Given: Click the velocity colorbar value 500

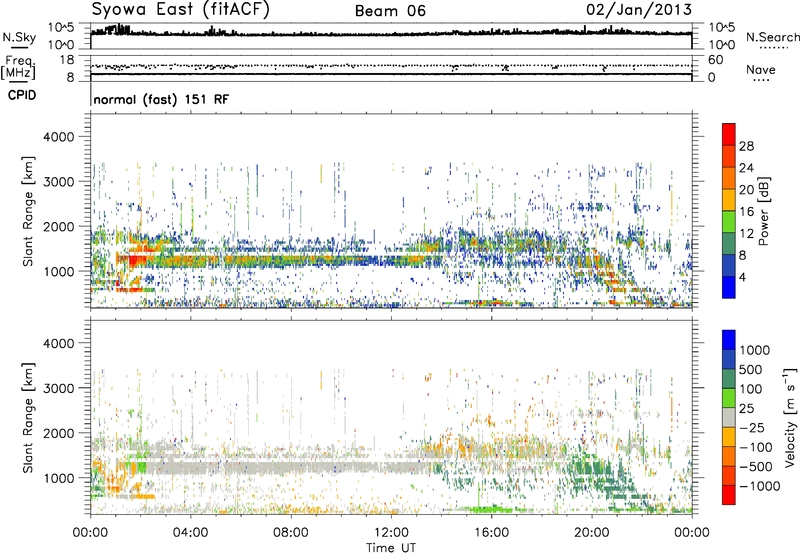Looking at the screenshot, I should tap(751, 369).
